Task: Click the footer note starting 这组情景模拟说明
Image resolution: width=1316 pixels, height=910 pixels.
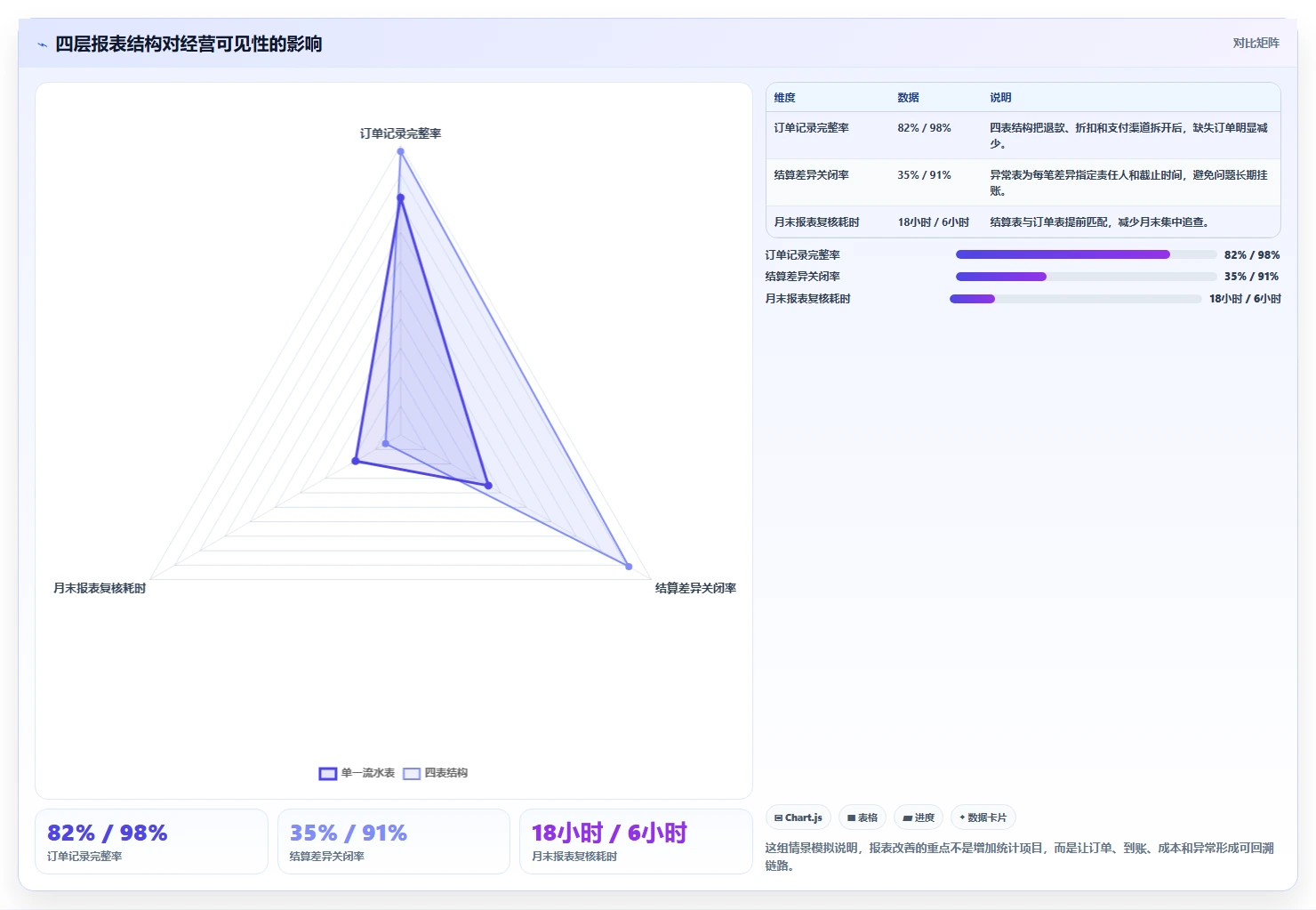Action: click(1020, 857)
